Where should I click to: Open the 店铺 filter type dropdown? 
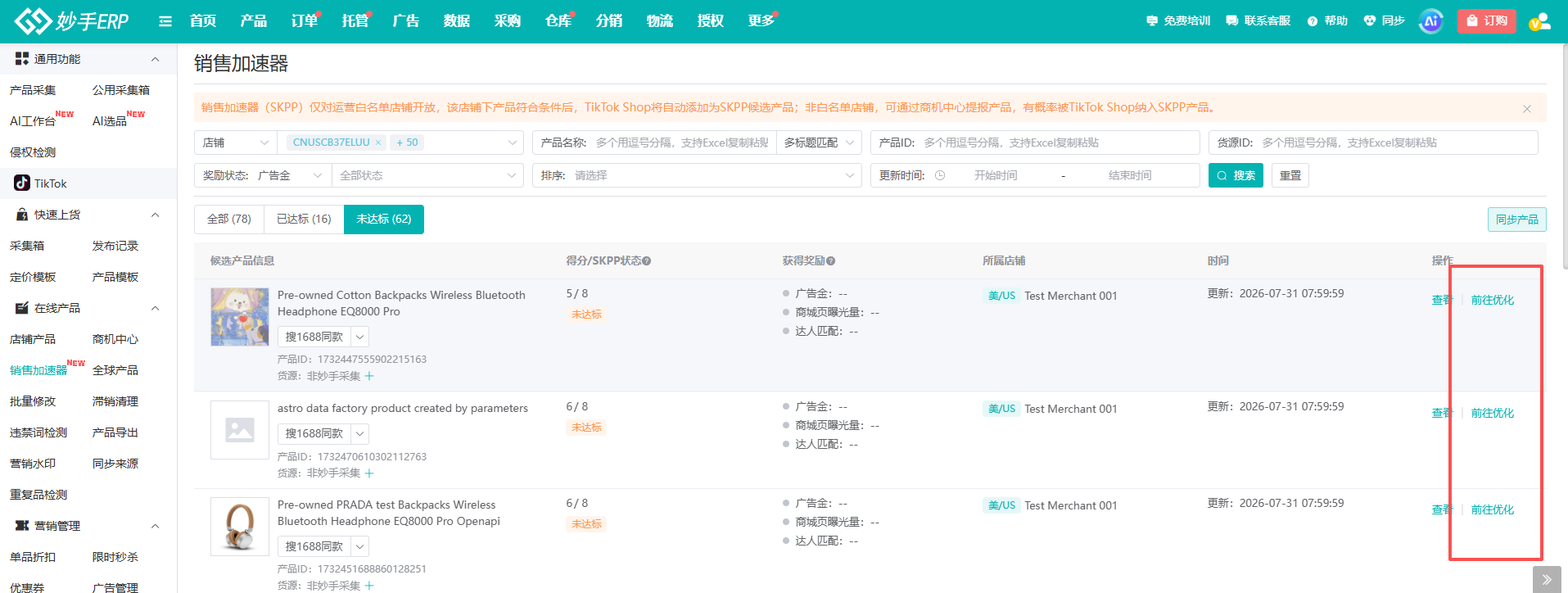click(236, 143)
